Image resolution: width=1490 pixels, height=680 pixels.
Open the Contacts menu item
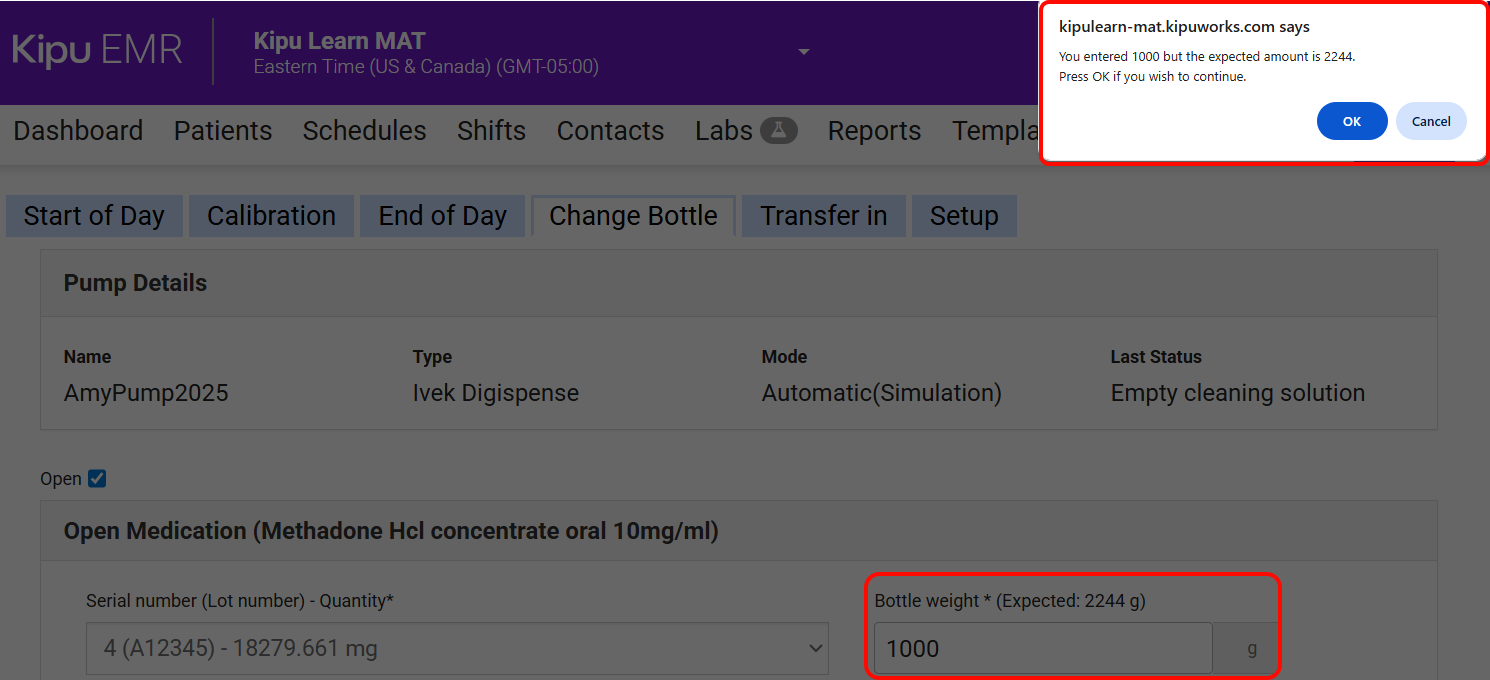point(610,131)
